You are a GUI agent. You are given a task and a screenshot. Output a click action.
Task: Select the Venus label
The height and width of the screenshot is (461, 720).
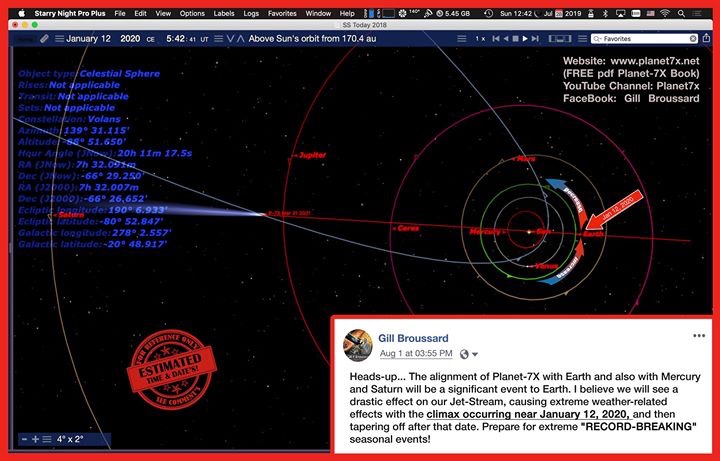[546, 266]
